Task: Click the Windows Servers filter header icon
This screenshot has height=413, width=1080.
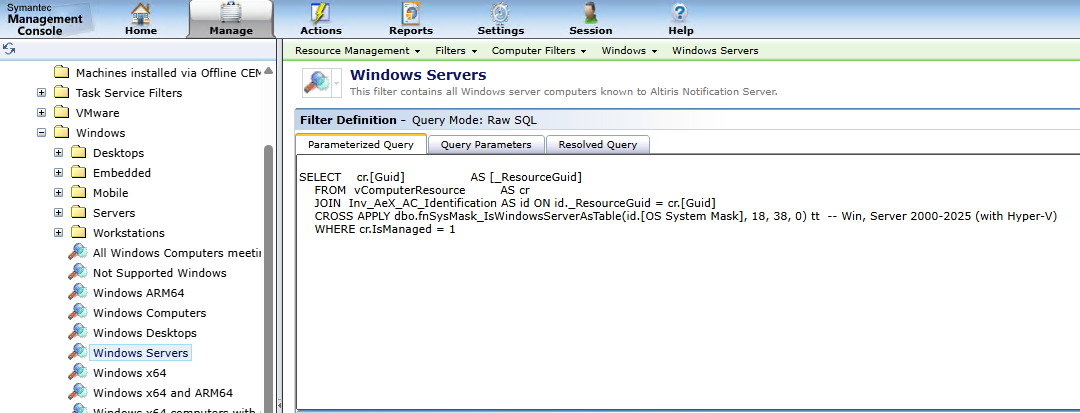Action: click(x=316, y=82)
